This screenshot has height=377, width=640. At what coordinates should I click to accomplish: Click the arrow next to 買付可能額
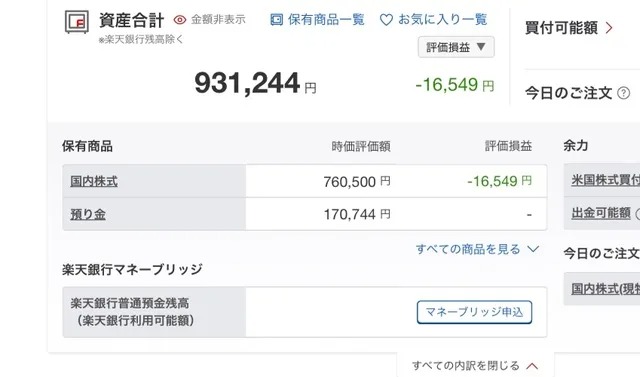click(x=609, y=28)
